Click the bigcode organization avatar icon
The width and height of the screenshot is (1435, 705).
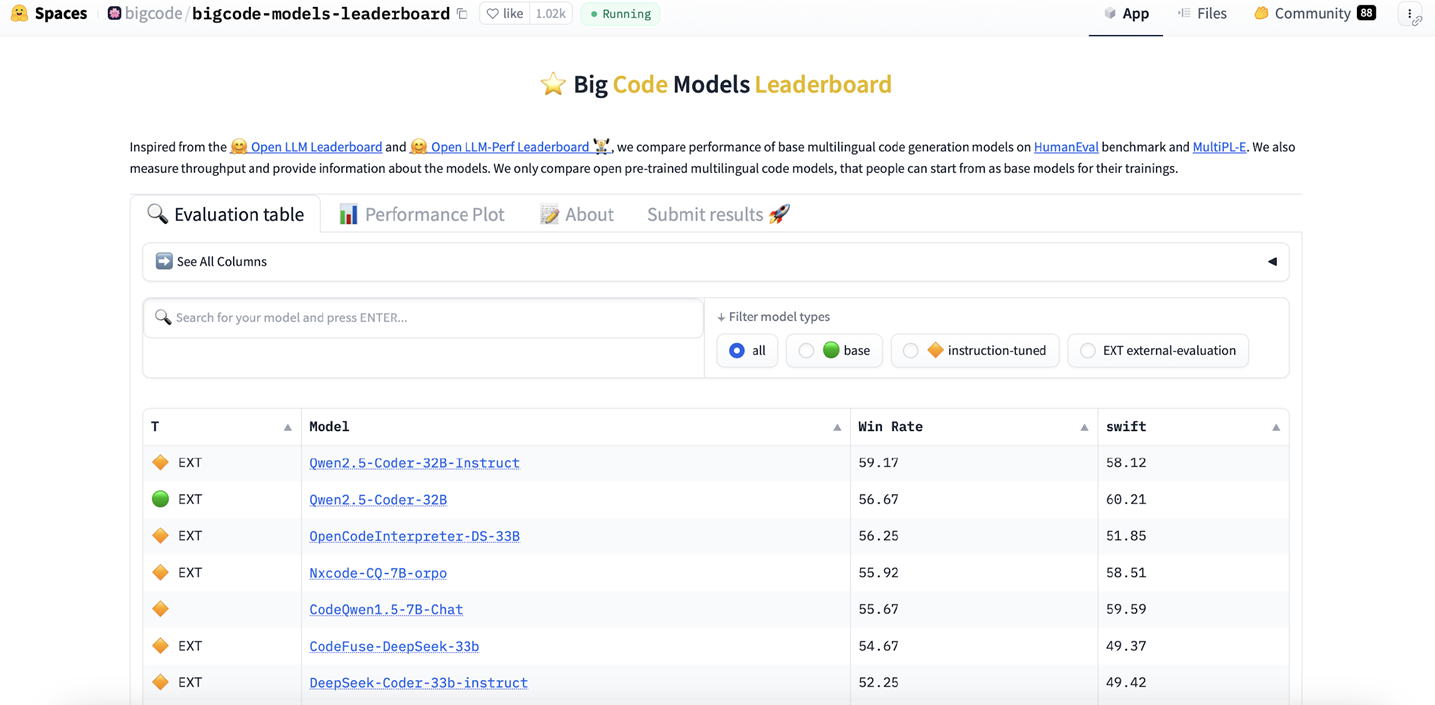click(114, 14)
